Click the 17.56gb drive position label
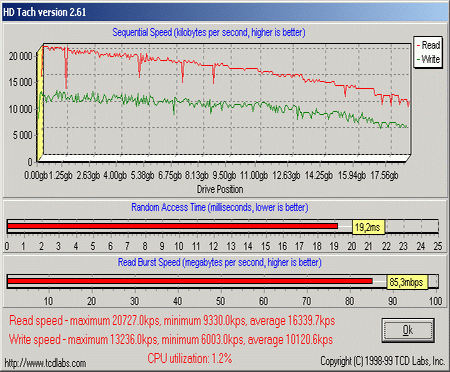 [384, 175]
